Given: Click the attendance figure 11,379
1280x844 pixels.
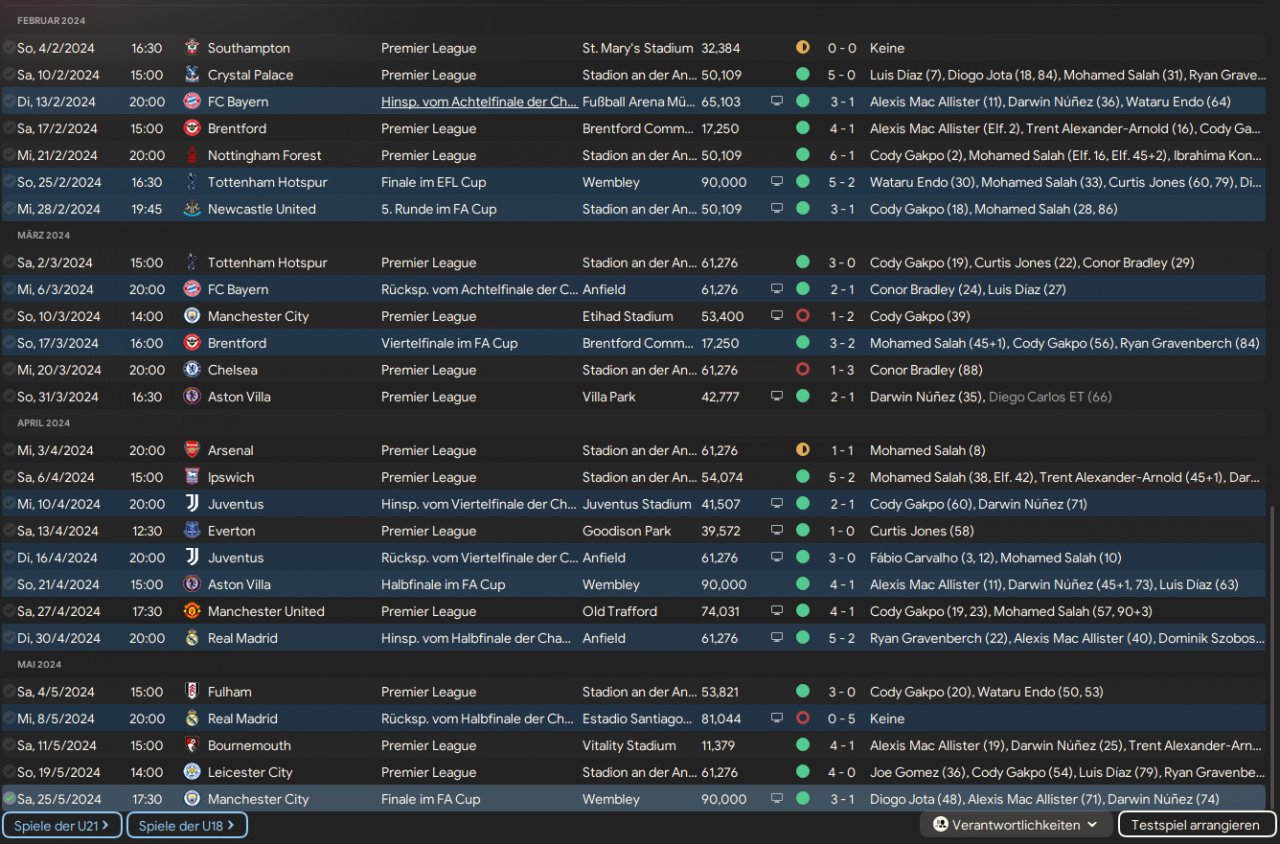Looking at the screenshot, I should point(720,745).
